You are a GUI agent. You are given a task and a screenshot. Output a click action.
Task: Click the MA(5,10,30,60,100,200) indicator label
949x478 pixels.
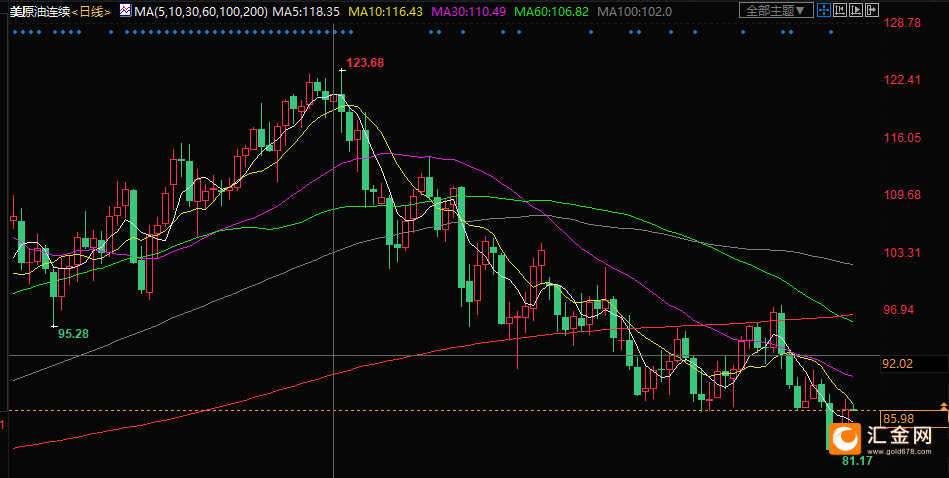coord(201,11)
